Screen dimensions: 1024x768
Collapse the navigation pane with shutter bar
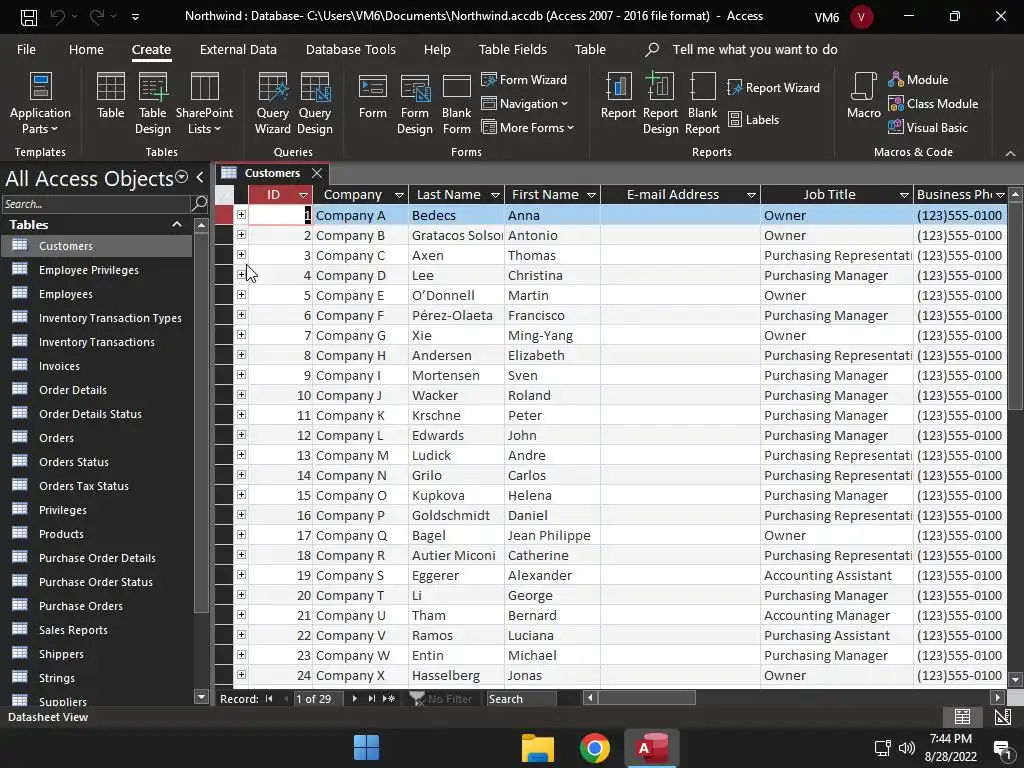click(200, 177)
